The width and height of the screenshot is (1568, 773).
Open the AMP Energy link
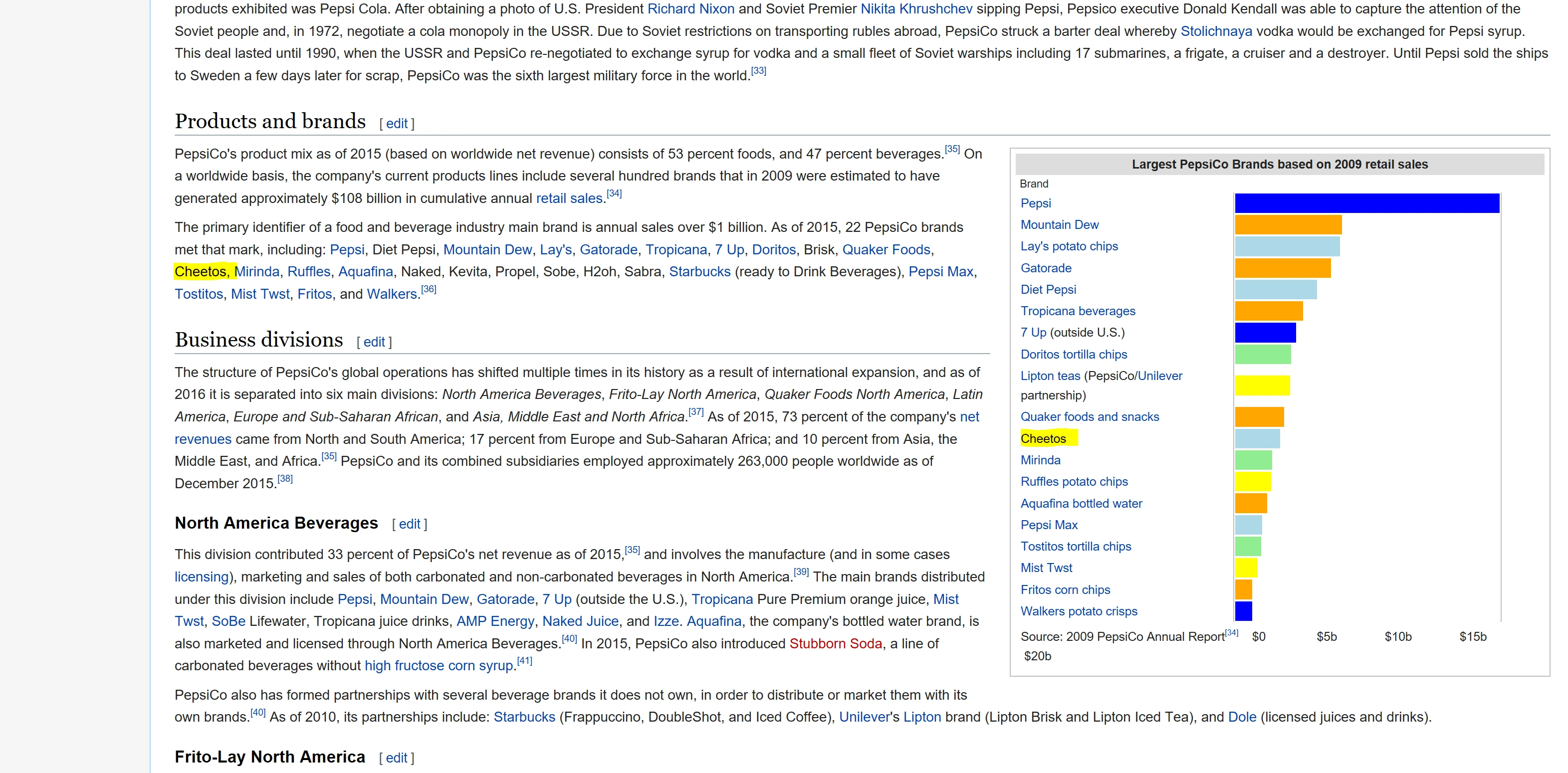pyautogui.click(x=495, y=621)
